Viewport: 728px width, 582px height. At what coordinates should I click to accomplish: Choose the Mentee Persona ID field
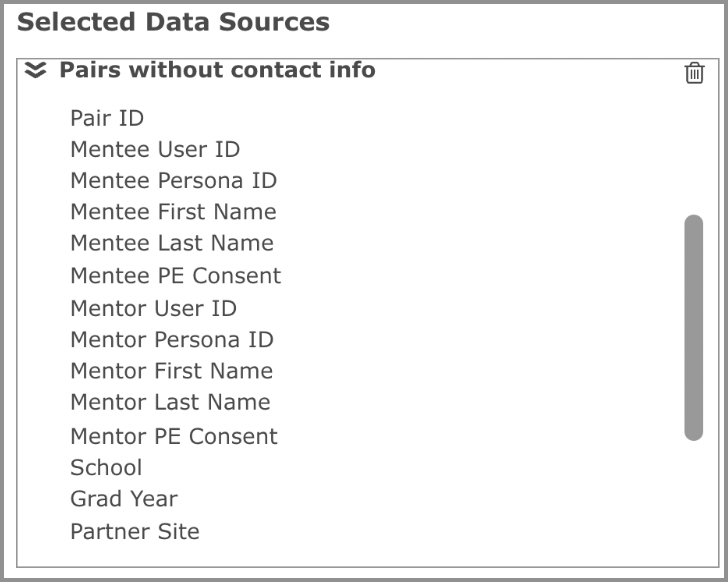click(173, 180)
